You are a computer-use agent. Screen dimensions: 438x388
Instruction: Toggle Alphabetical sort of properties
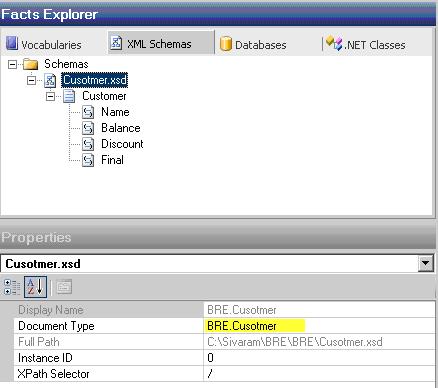[35, 287]
